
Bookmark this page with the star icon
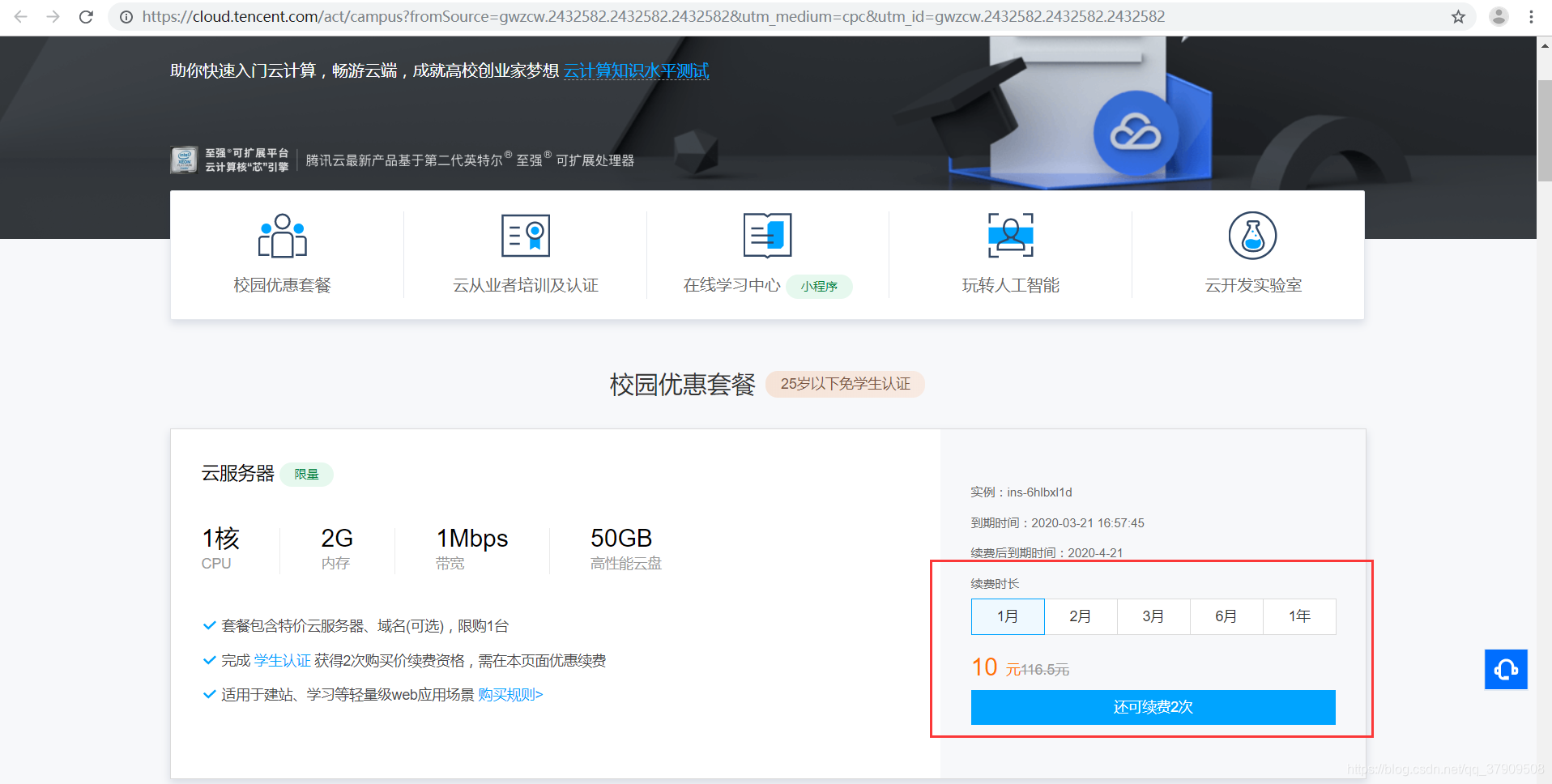[x=1458, y=16]
